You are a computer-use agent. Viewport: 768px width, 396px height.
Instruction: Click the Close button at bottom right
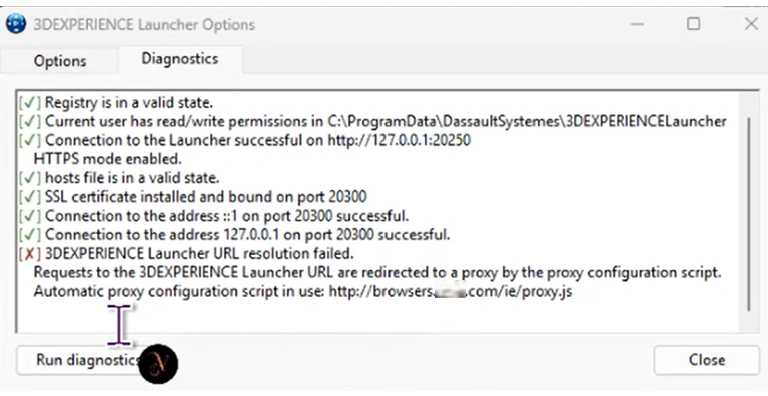706,360
